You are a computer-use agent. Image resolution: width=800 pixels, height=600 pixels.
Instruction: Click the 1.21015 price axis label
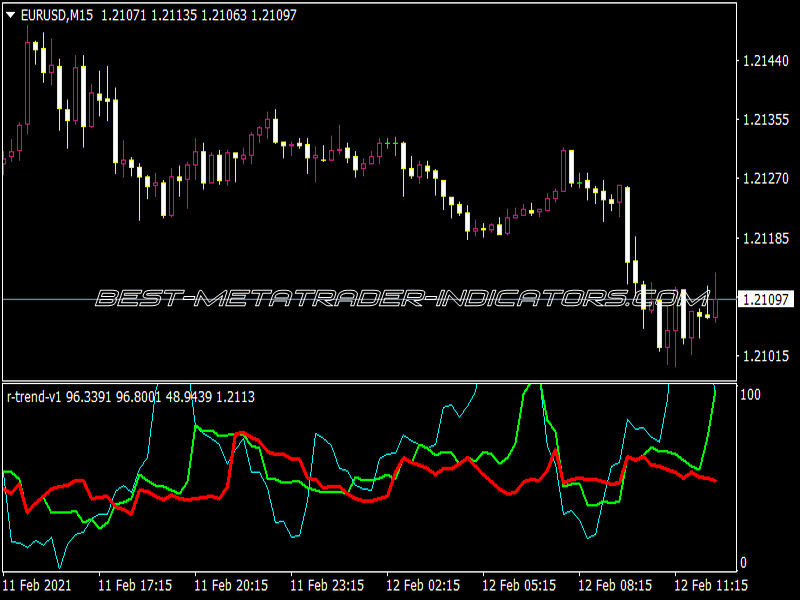click(765, 356)
